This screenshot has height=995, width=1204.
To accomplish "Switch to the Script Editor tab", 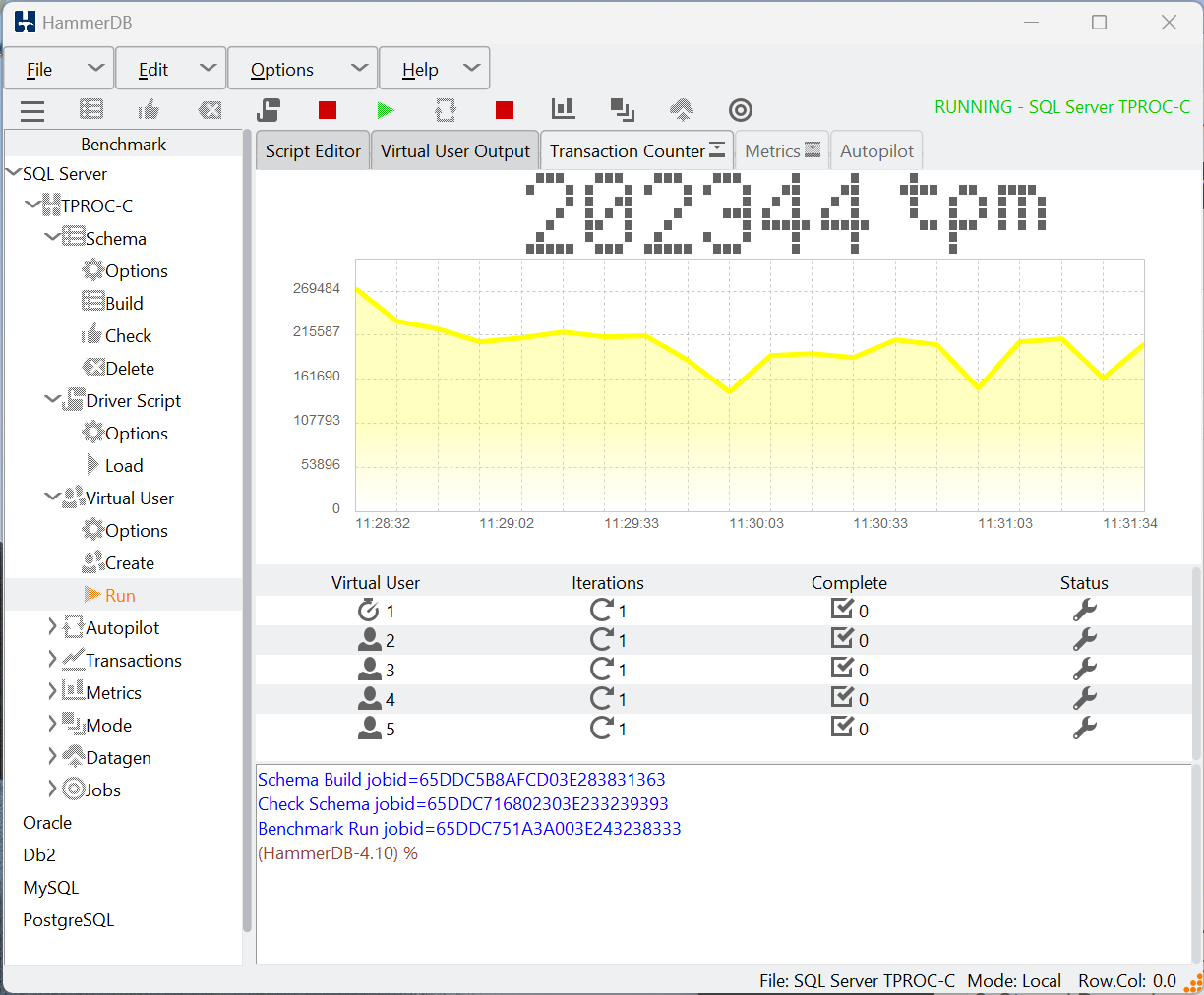I will 313,150.
